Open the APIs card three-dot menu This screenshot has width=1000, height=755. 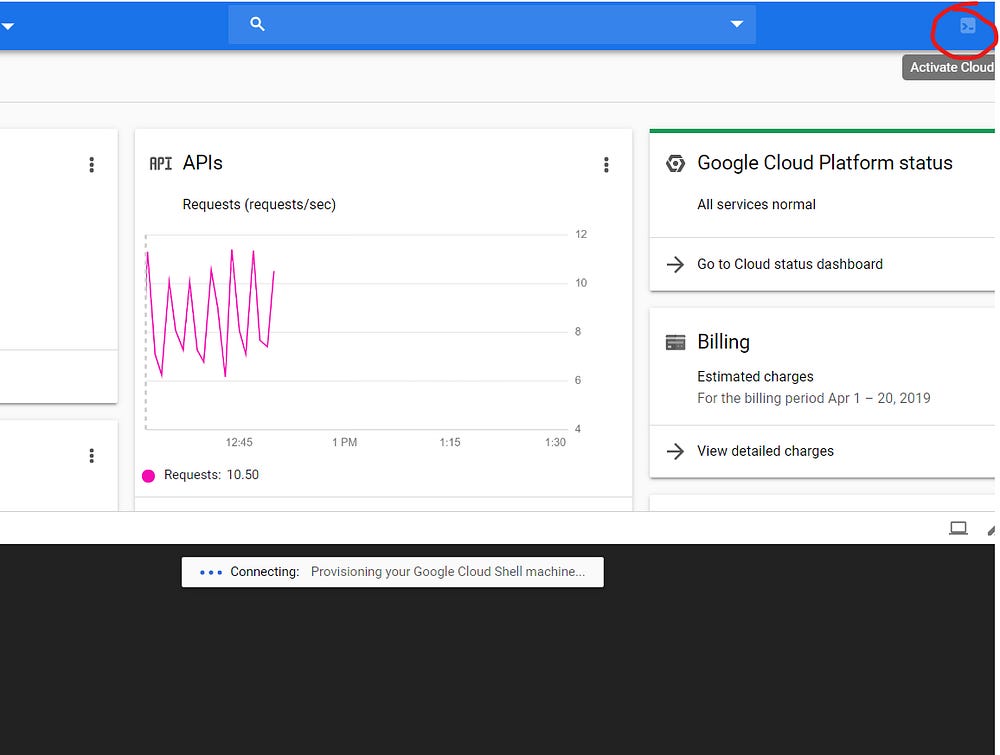[x=606, y=165]
